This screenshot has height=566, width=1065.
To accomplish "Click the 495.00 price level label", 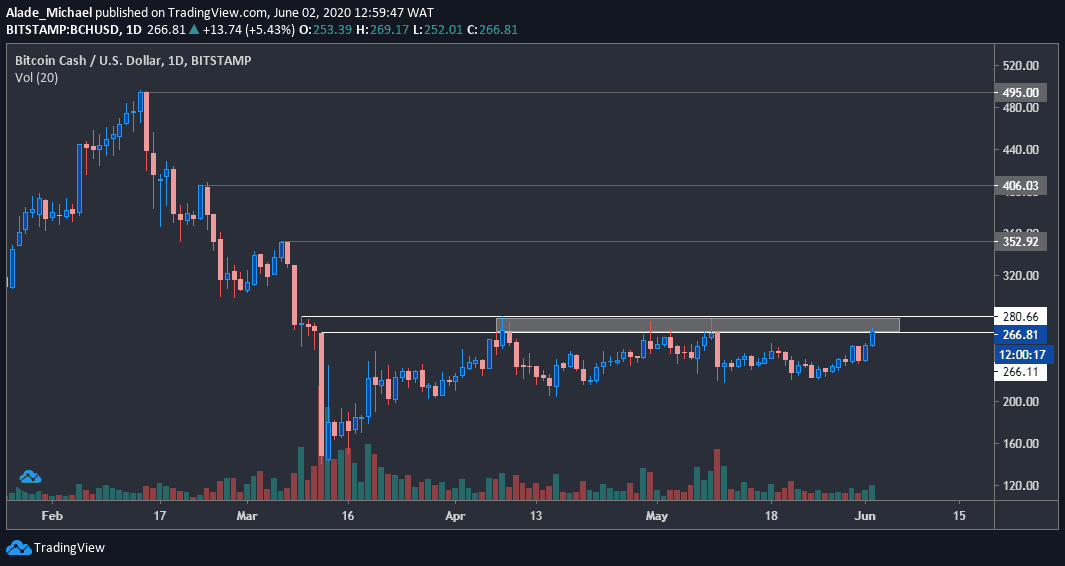I will pos(1019,92).
